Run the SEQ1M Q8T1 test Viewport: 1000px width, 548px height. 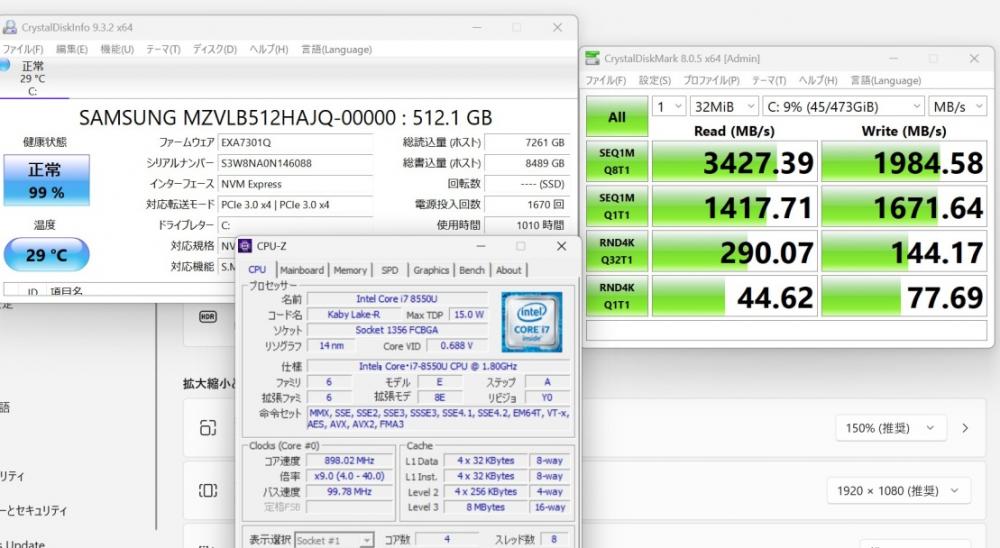coord(617,161)
